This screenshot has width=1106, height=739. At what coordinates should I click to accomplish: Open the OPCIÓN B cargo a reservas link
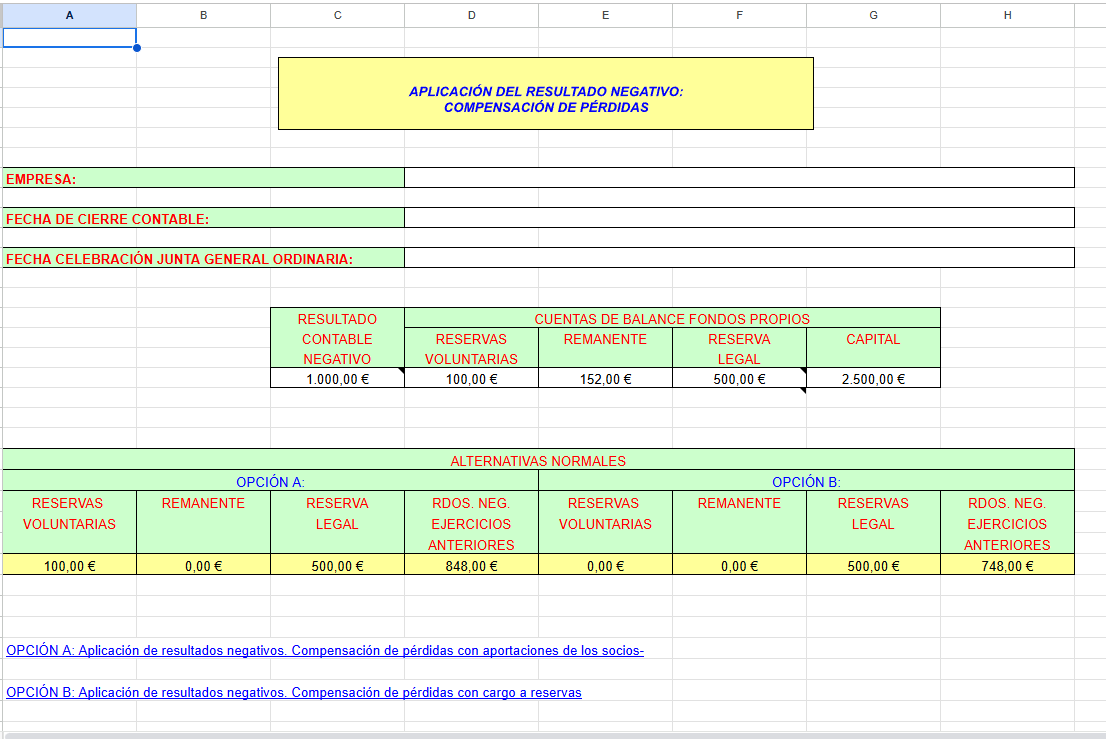(294, 692)
